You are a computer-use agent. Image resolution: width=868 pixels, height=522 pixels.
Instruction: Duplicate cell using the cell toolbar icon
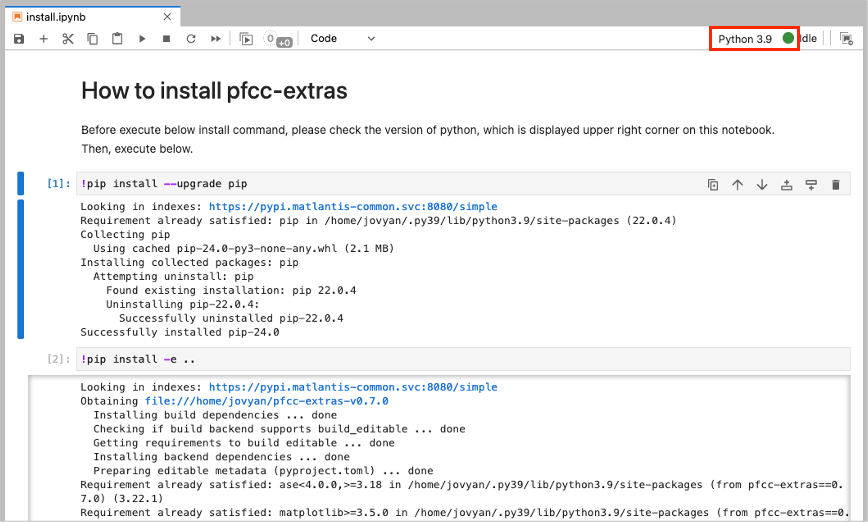(x=713, y=184)
